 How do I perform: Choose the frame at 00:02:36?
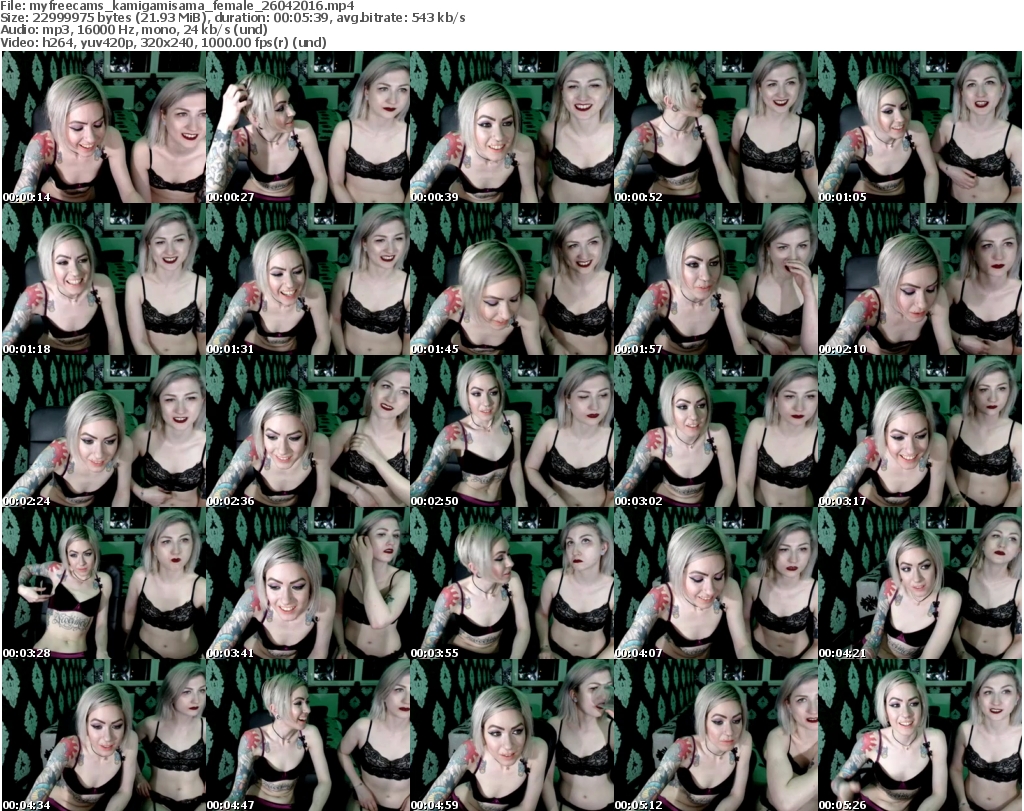coord(308,431)
